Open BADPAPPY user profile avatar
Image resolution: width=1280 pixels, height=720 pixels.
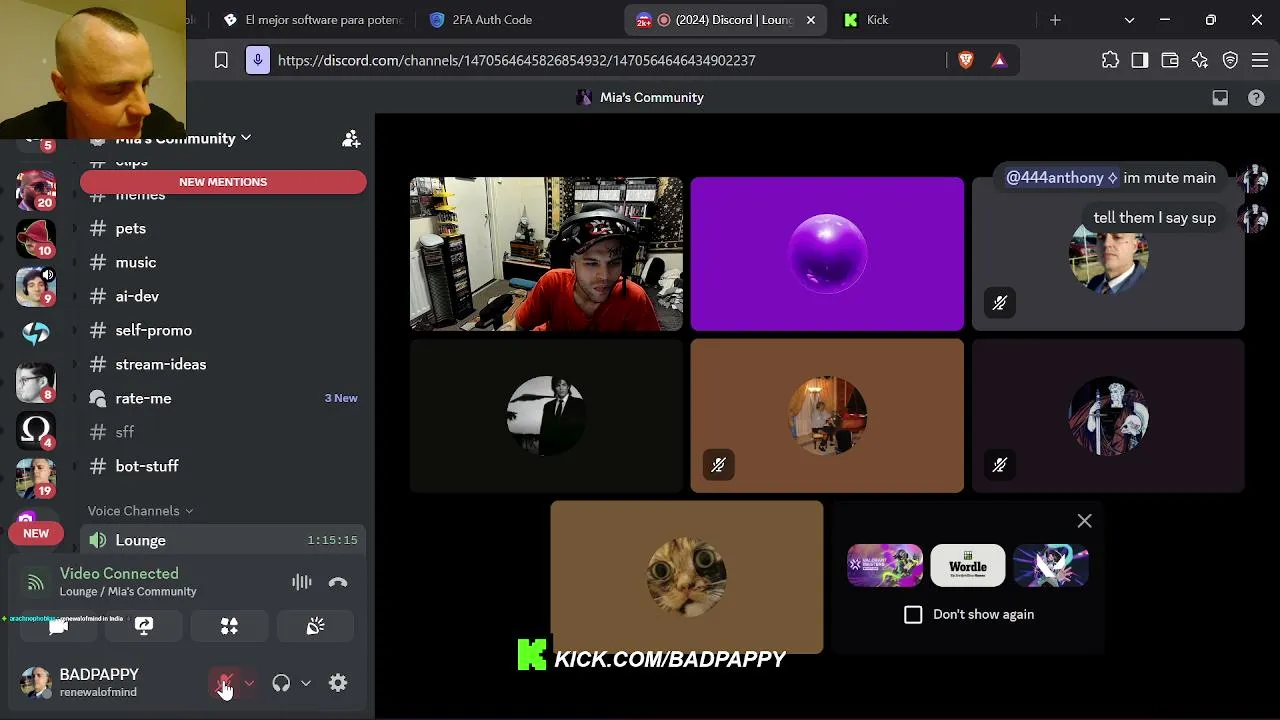point(36,682)
